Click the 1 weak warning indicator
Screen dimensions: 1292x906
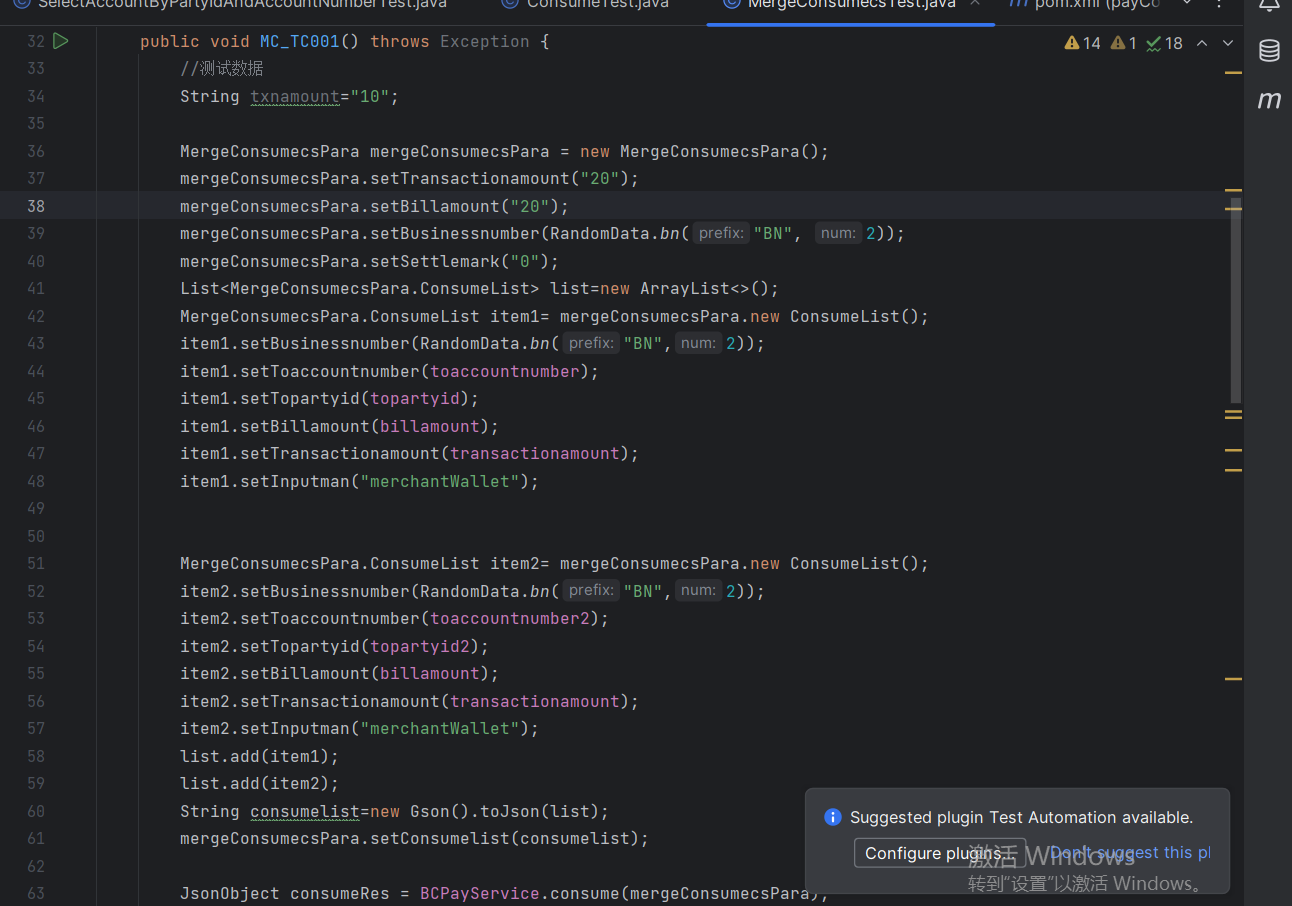click(1124, 43)
